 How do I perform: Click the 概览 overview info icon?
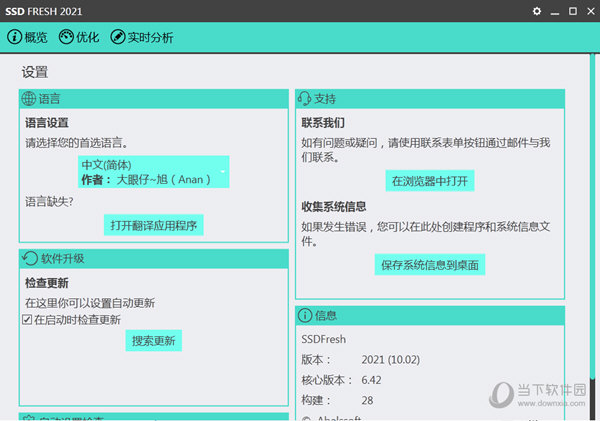coord(15,37)
